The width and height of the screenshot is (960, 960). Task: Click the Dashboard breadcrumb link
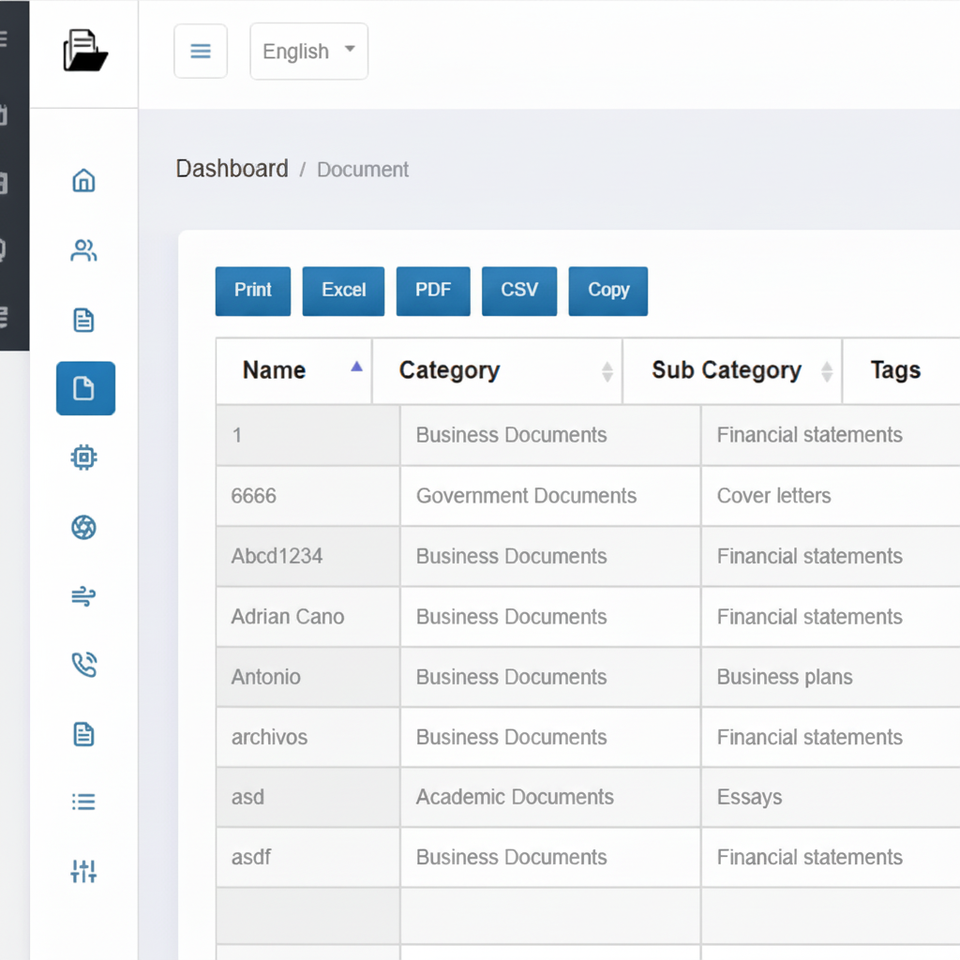pos(232,169)
